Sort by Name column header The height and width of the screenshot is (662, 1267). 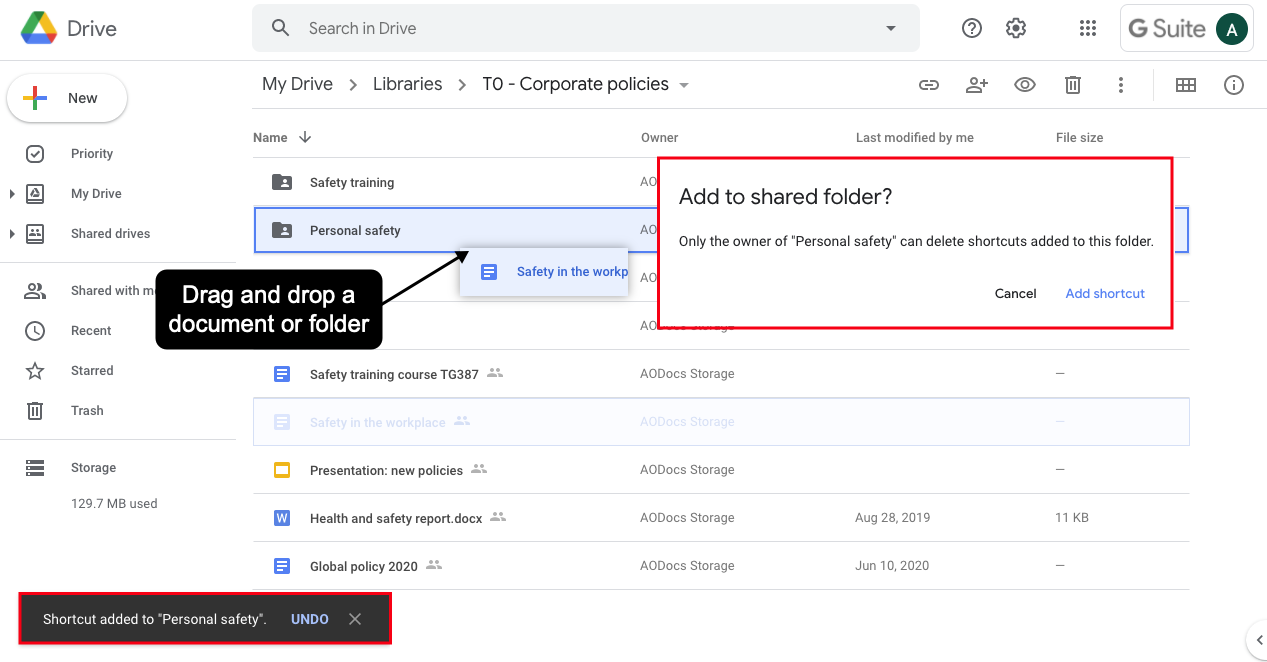(x=270, y=138)
